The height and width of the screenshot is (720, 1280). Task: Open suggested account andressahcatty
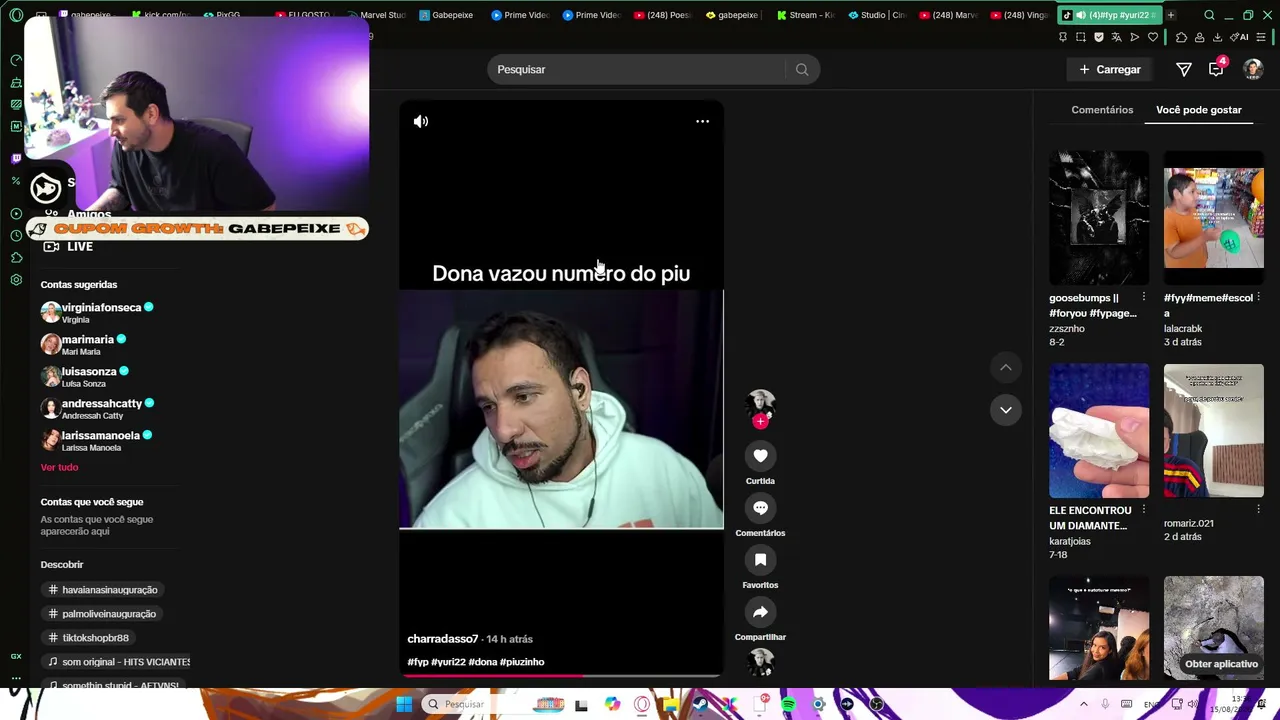[97, 409]
